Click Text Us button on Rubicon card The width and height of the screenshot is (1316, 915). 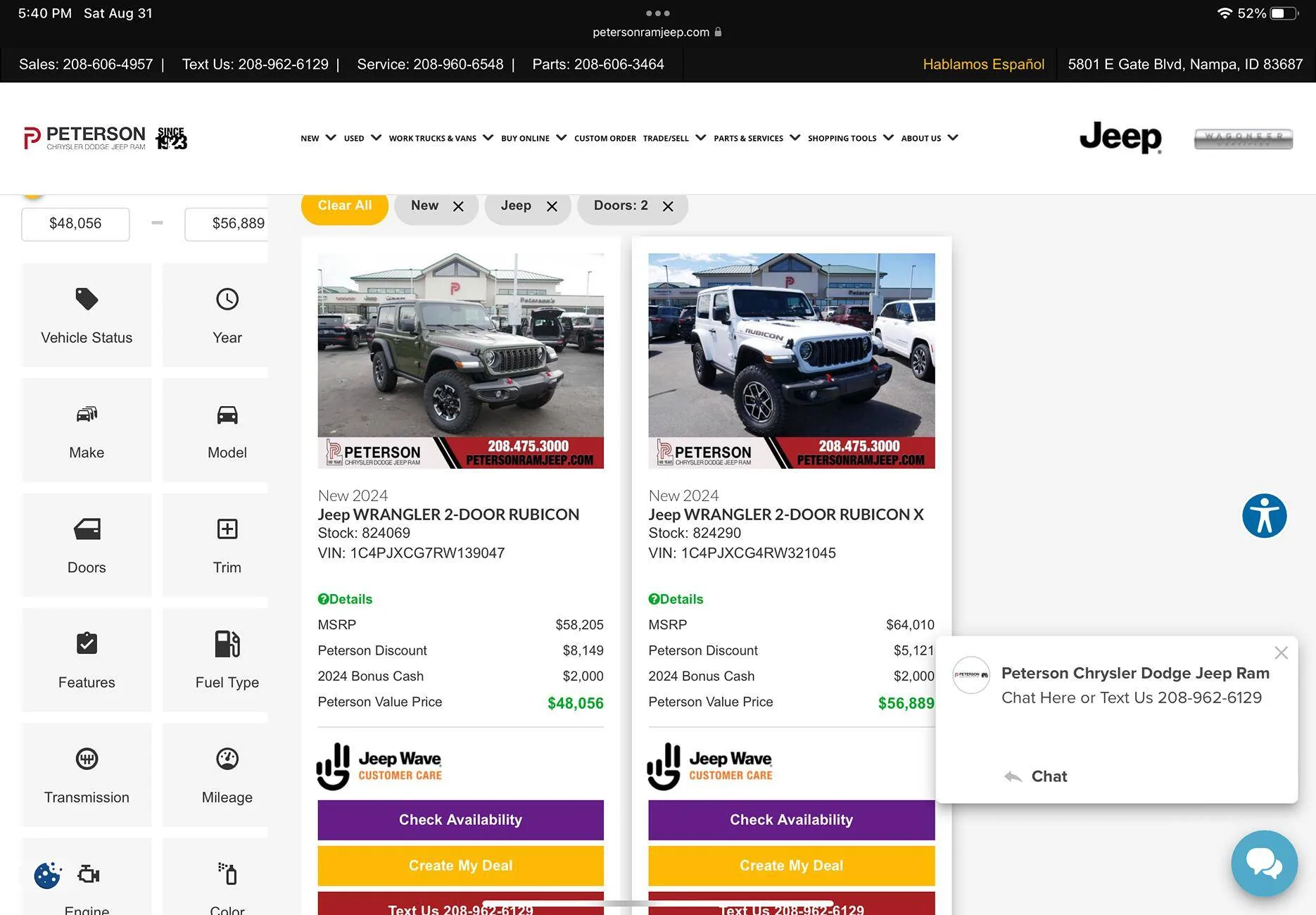click(x=460, y=904)
